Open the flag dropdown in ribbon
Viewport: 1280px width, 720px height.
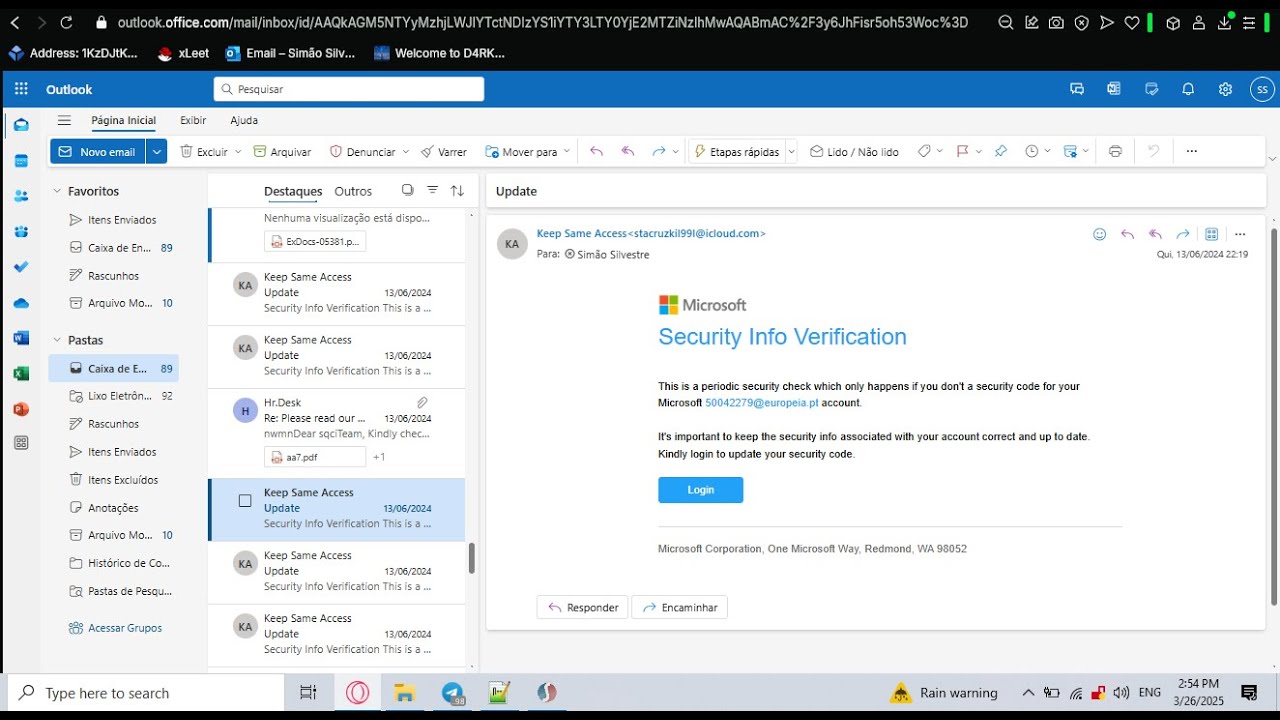pos(977,152)
